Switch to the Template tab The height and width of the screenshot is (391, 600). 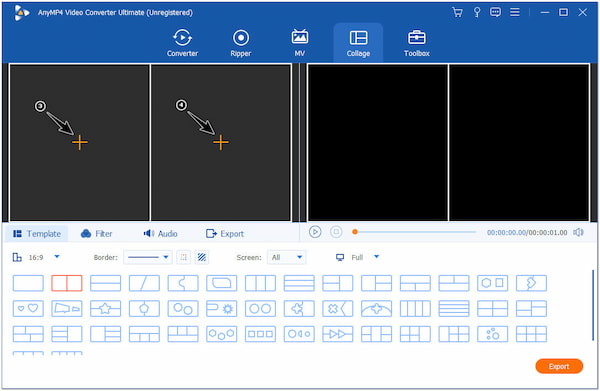[37, 233]
